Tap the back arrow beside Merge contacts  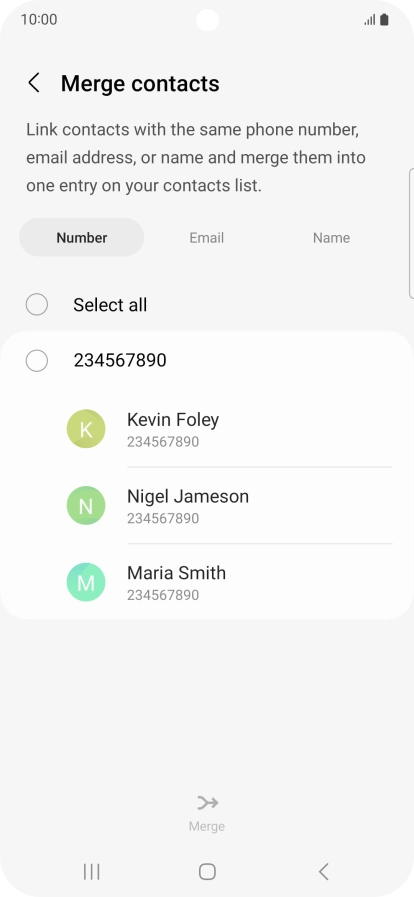(34, 83)
